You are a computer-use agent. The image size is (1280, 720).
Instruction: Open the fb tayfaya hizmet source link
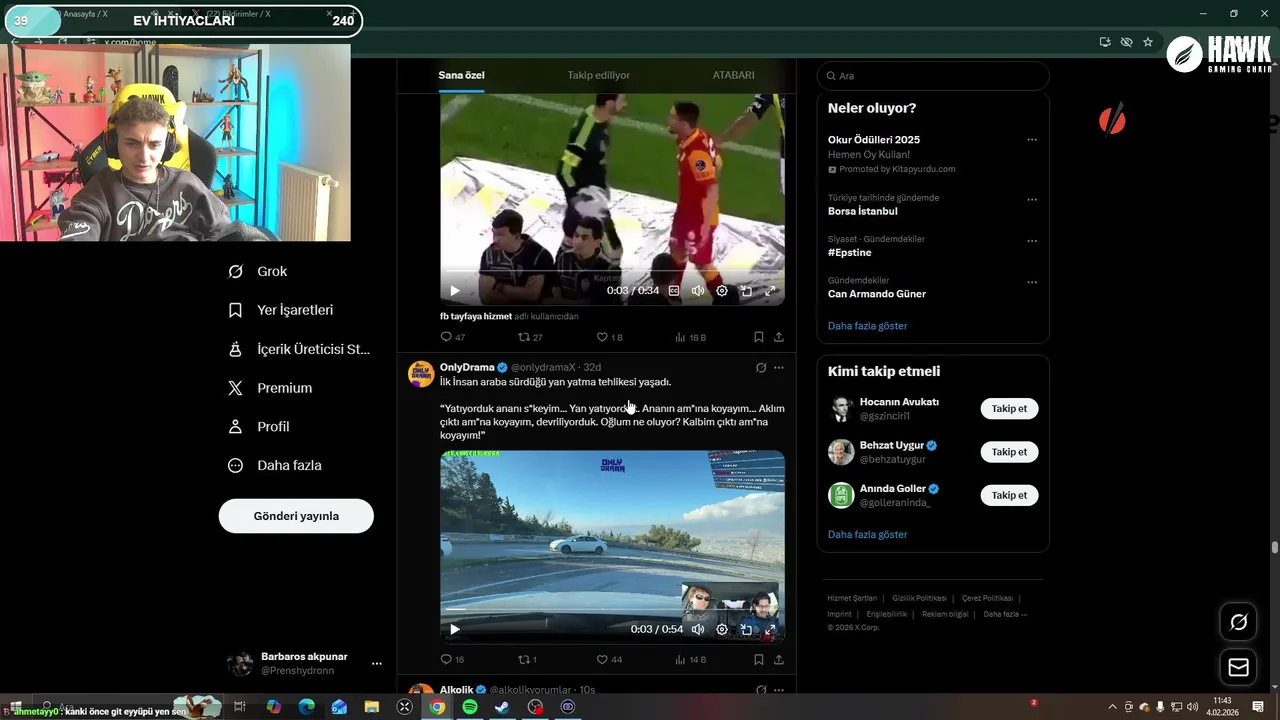[476, 316]
